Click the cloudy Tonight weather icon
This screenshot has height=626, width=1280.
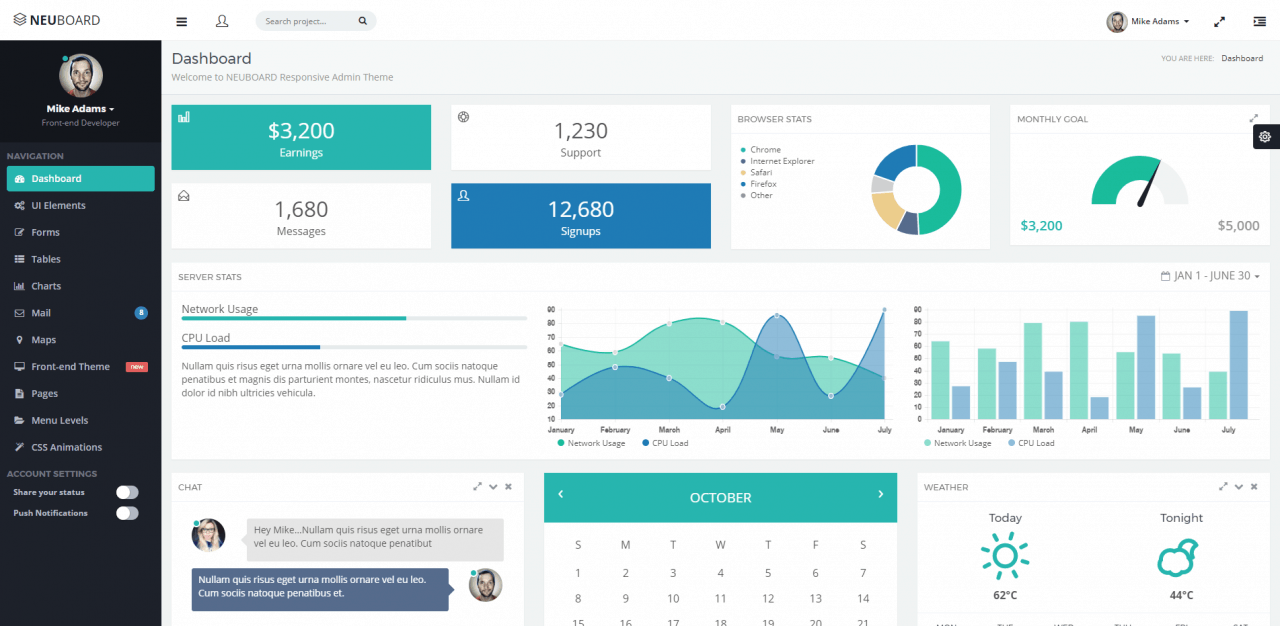[1179, 558]
